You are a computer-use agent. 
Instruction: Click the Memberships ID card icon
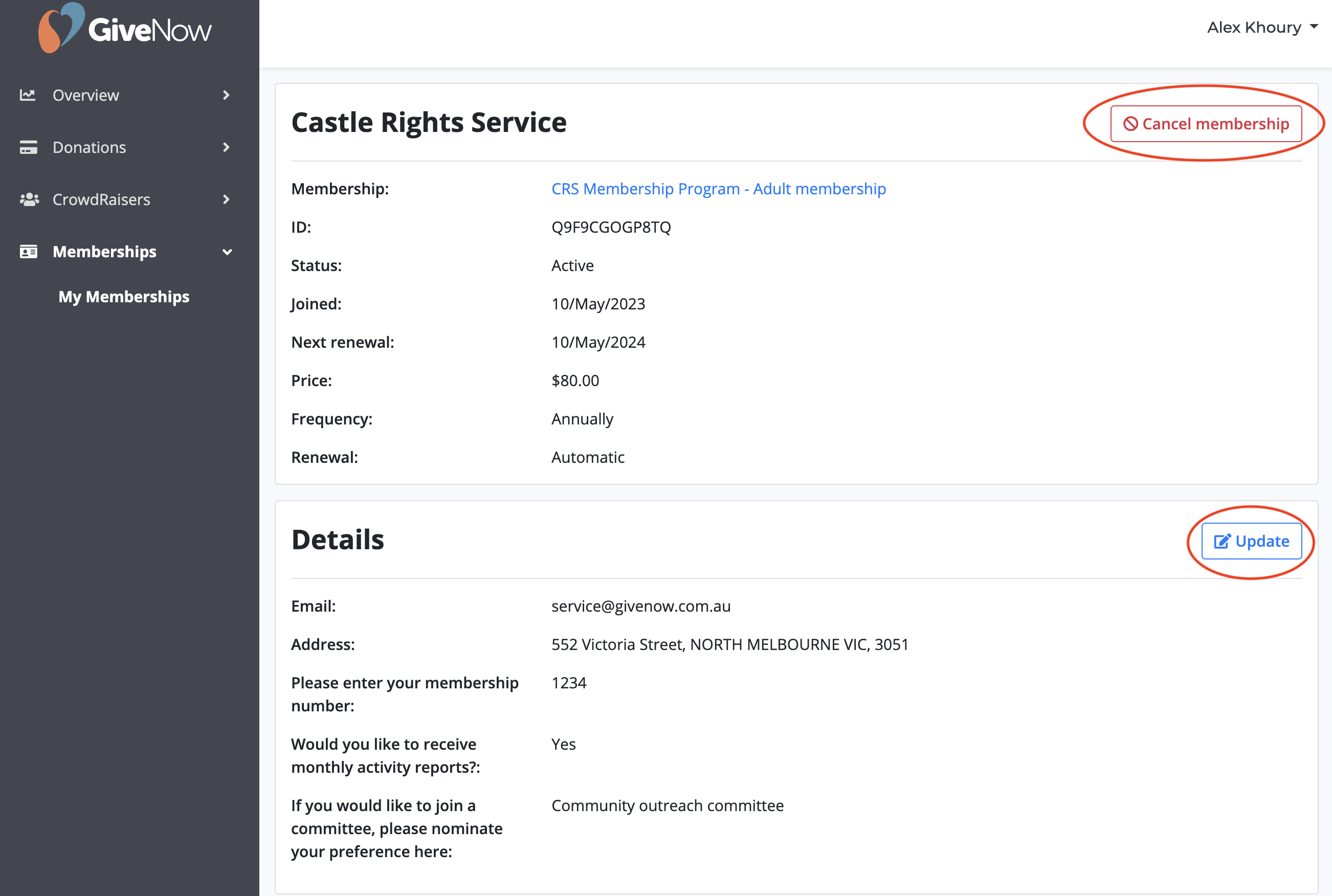(28, 252)
